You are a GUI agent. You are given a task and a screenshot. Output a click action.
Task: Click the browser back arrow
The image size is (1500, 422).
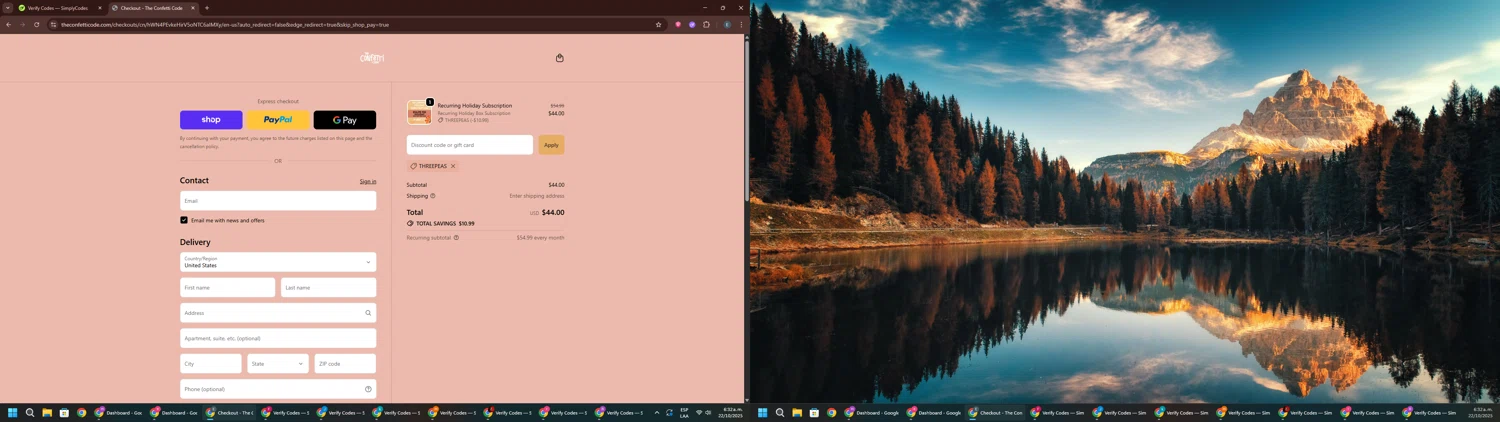(x=9, y=24)
